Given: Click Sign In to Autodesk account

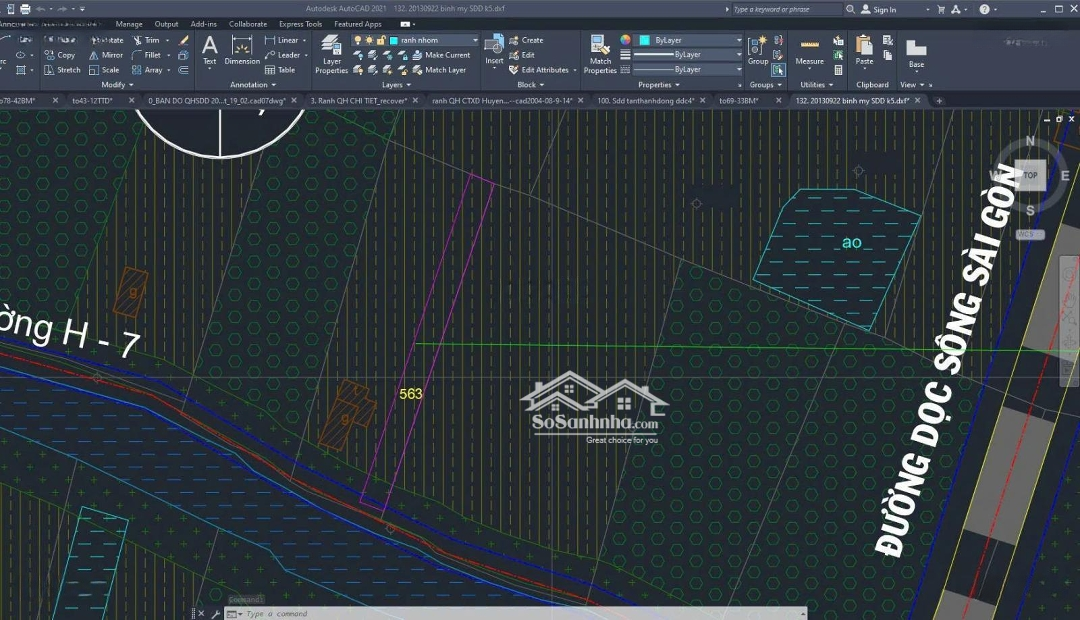Looking at the screenshot, I should pyautogui.click(x=884, y=10).
